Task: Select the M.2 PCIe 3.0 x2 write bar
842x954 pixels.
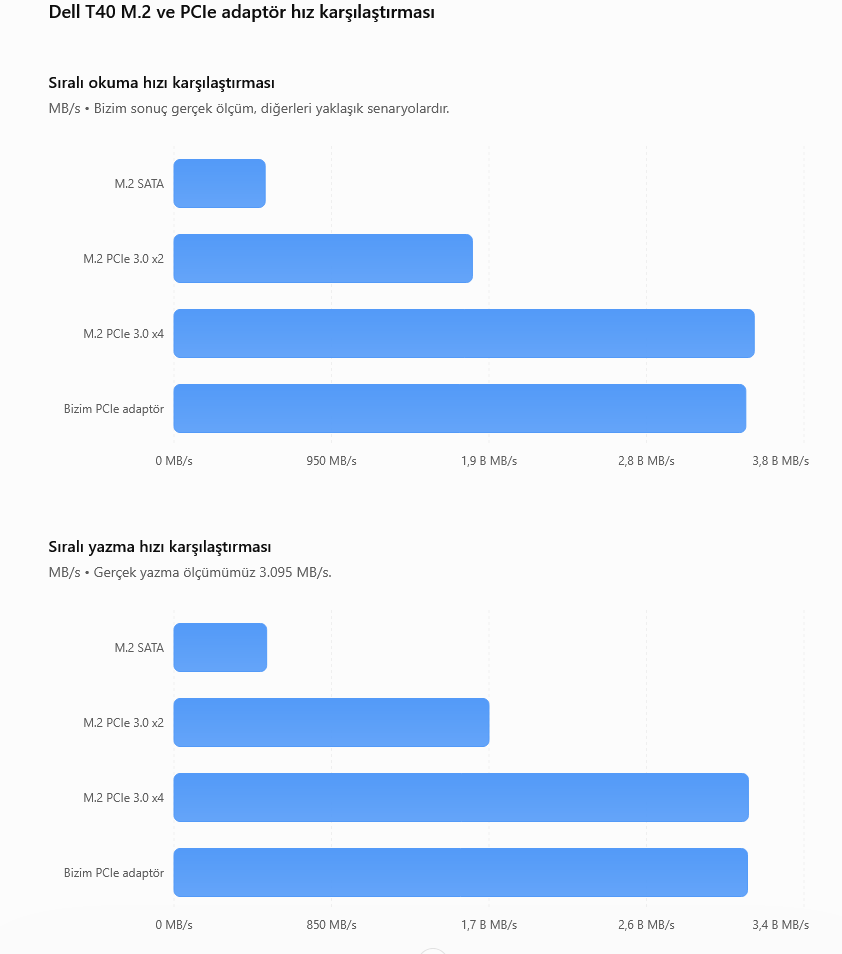Action: 332,722
